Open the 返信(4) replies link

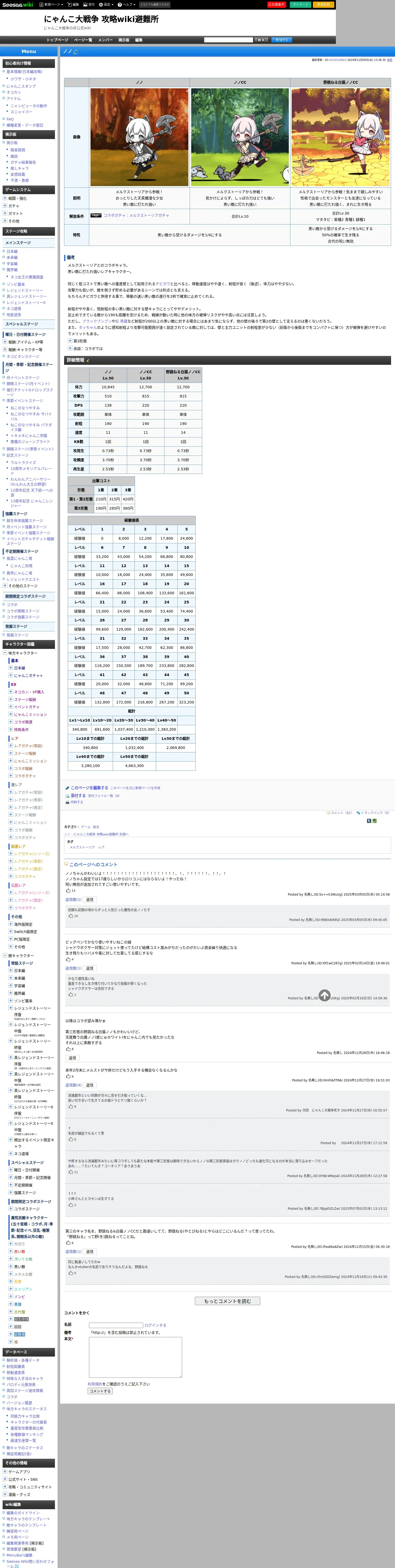click(73, 1085)
